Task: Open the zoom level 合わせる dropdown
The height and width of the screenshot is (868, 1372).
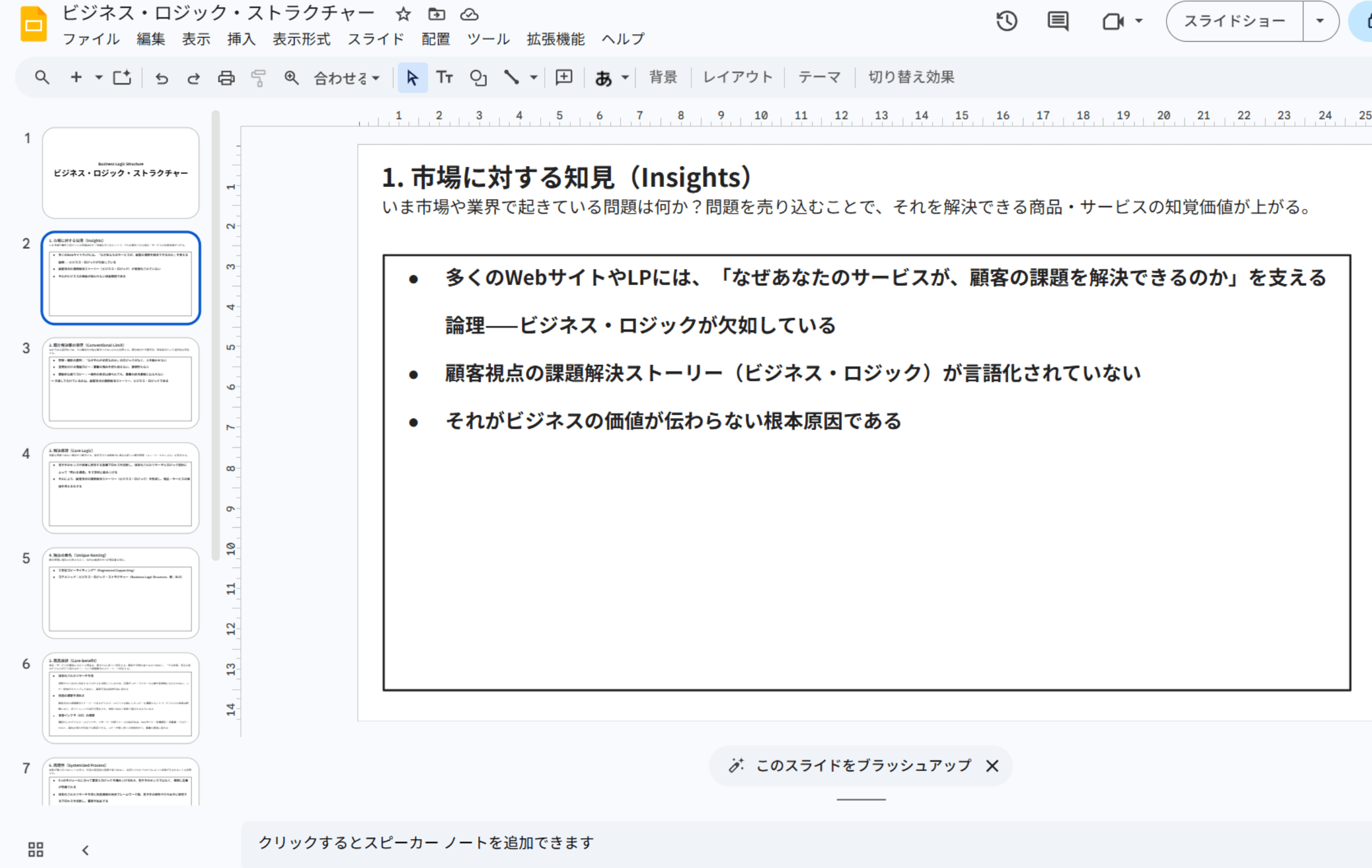Action: pyautogui.click(x=346, y=78)
